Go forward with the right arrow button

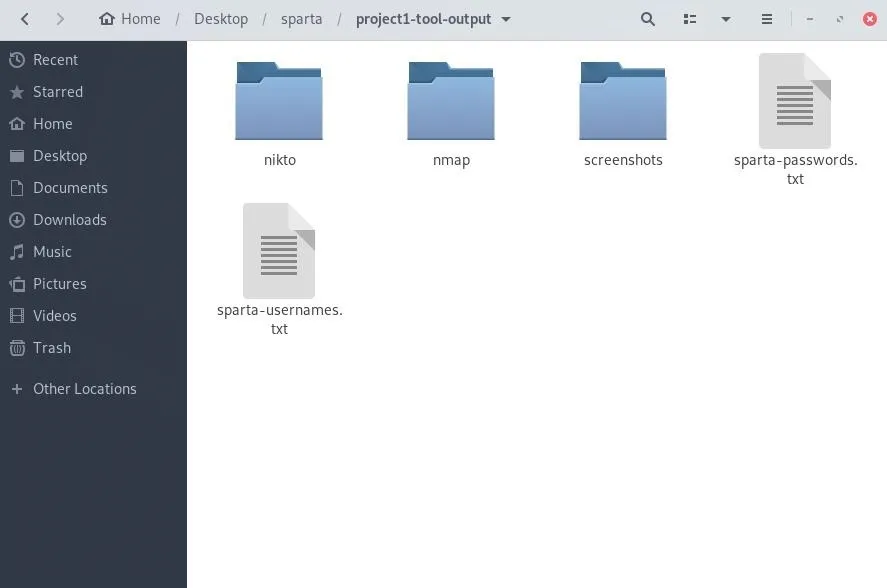click(x=61, y=19)
